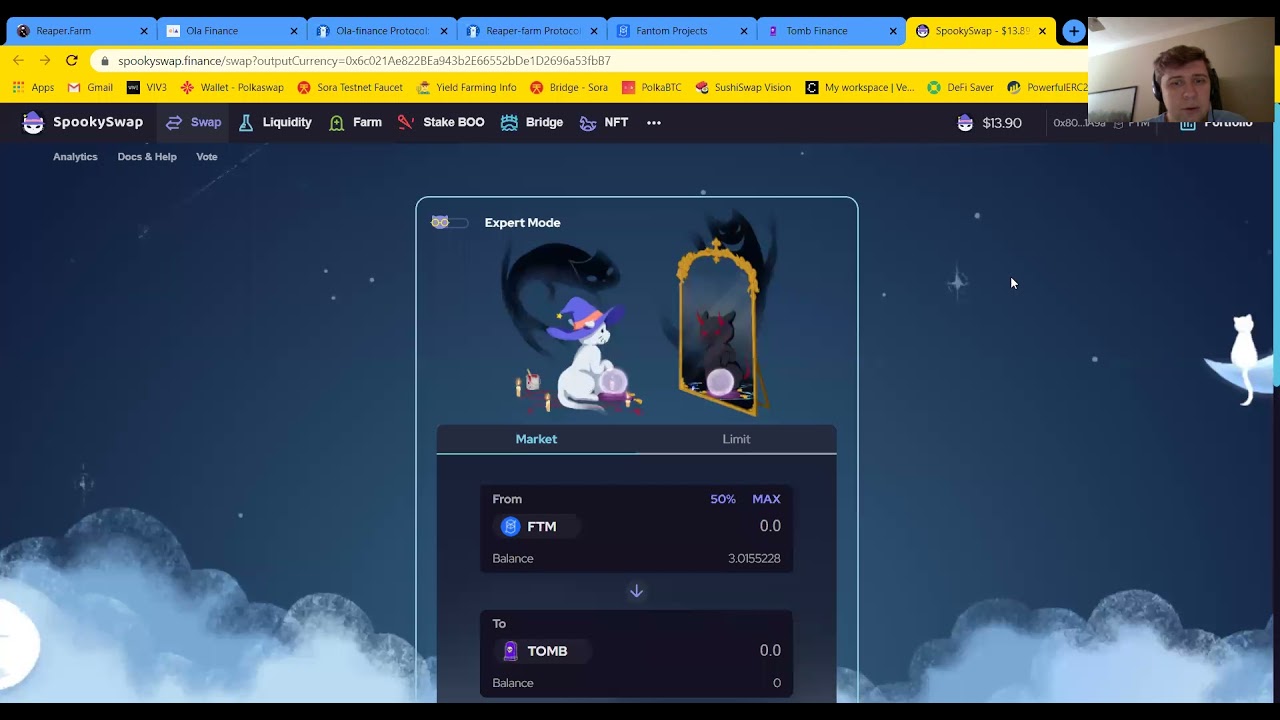Open Wallet - Polkaswap bookmark
This screenshot has height=720, width=1280.
pyautogui.click(x=232, y=88)
